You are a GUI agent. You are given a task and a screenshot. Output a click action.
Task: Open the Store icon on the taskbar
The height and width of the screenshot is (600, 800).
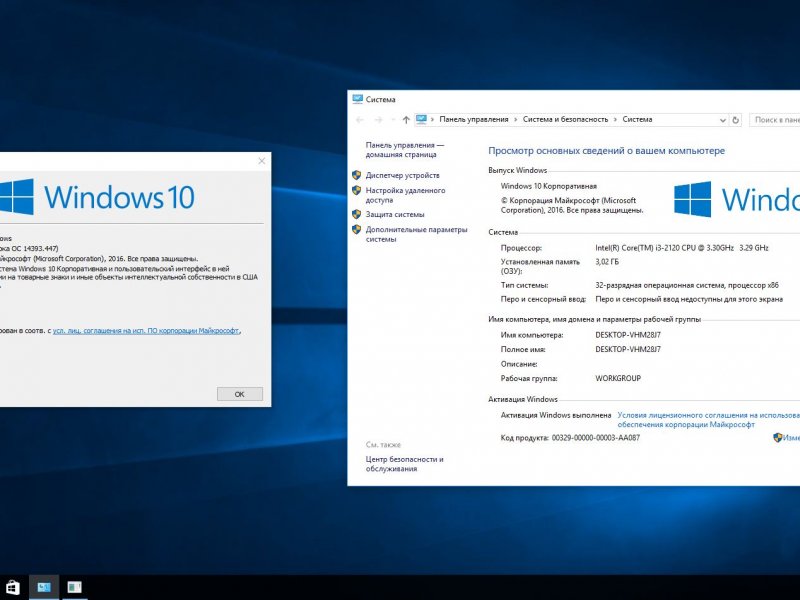click(x=13, y=587)
